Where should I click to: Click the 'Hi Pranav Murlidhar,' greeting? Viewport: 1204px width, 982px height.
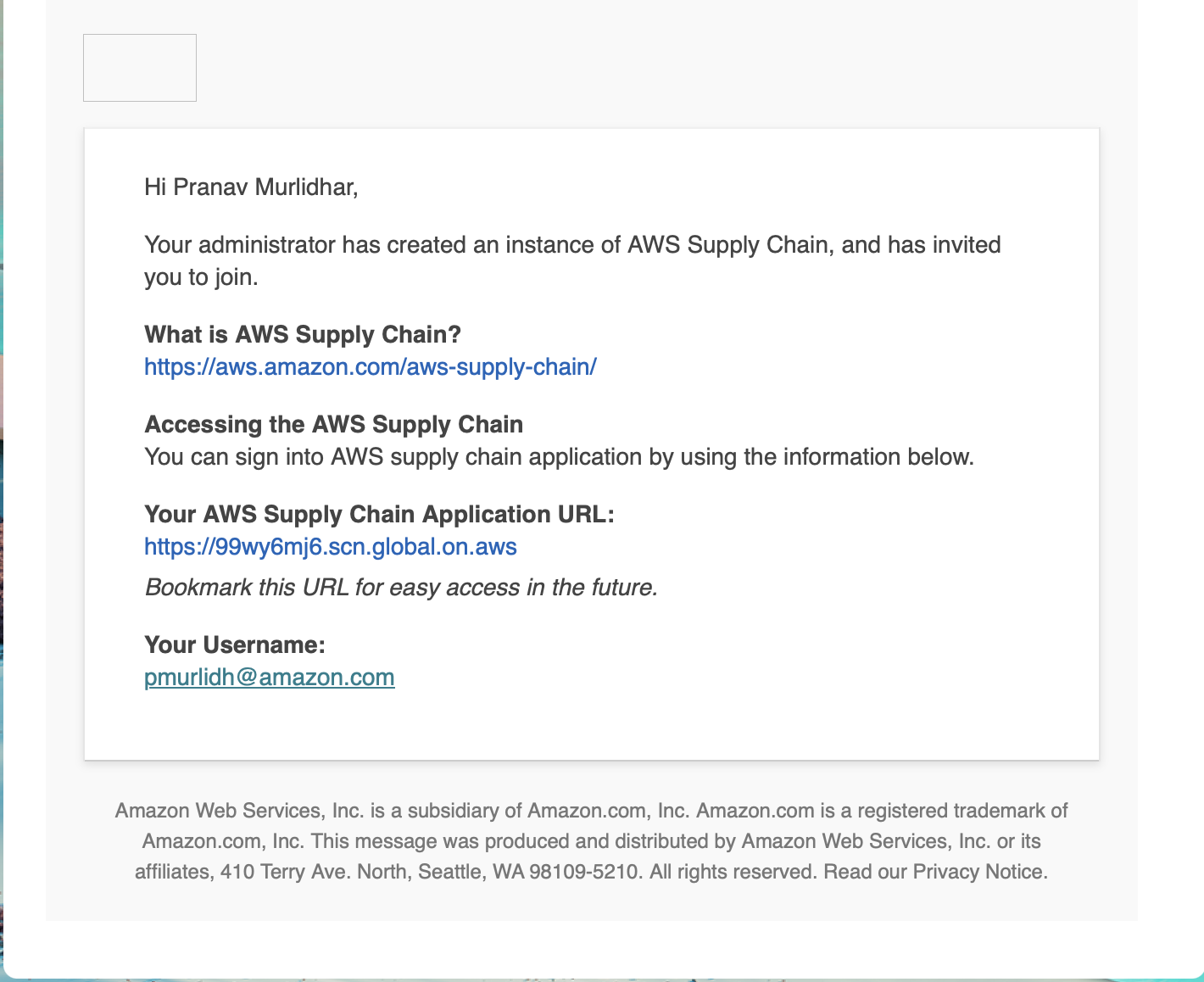(251, 187)
